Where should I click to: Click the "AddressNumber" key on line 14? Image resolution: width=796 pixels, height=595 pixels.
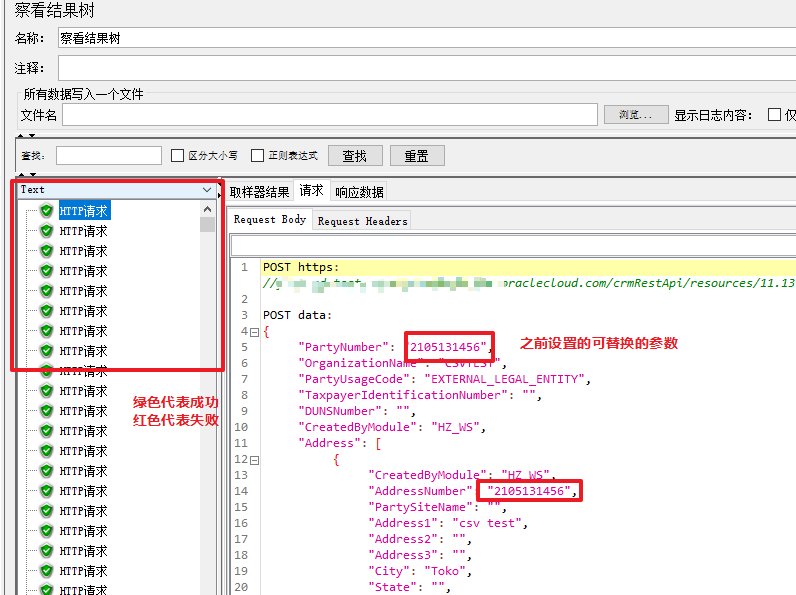pyautogui.click(x=420, y=491)
